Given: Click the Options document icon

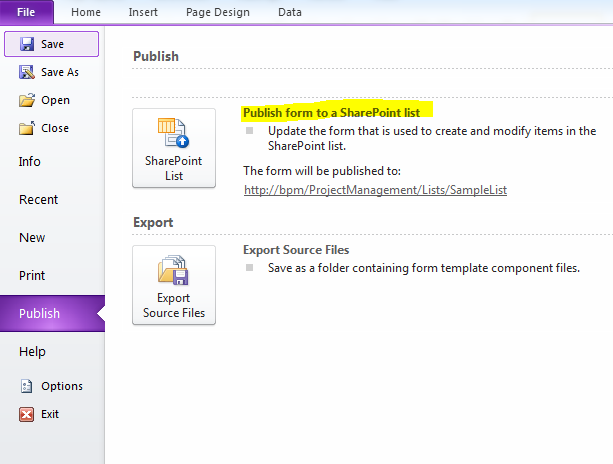Looking at the screenshot, I should (x=27, y=386).
